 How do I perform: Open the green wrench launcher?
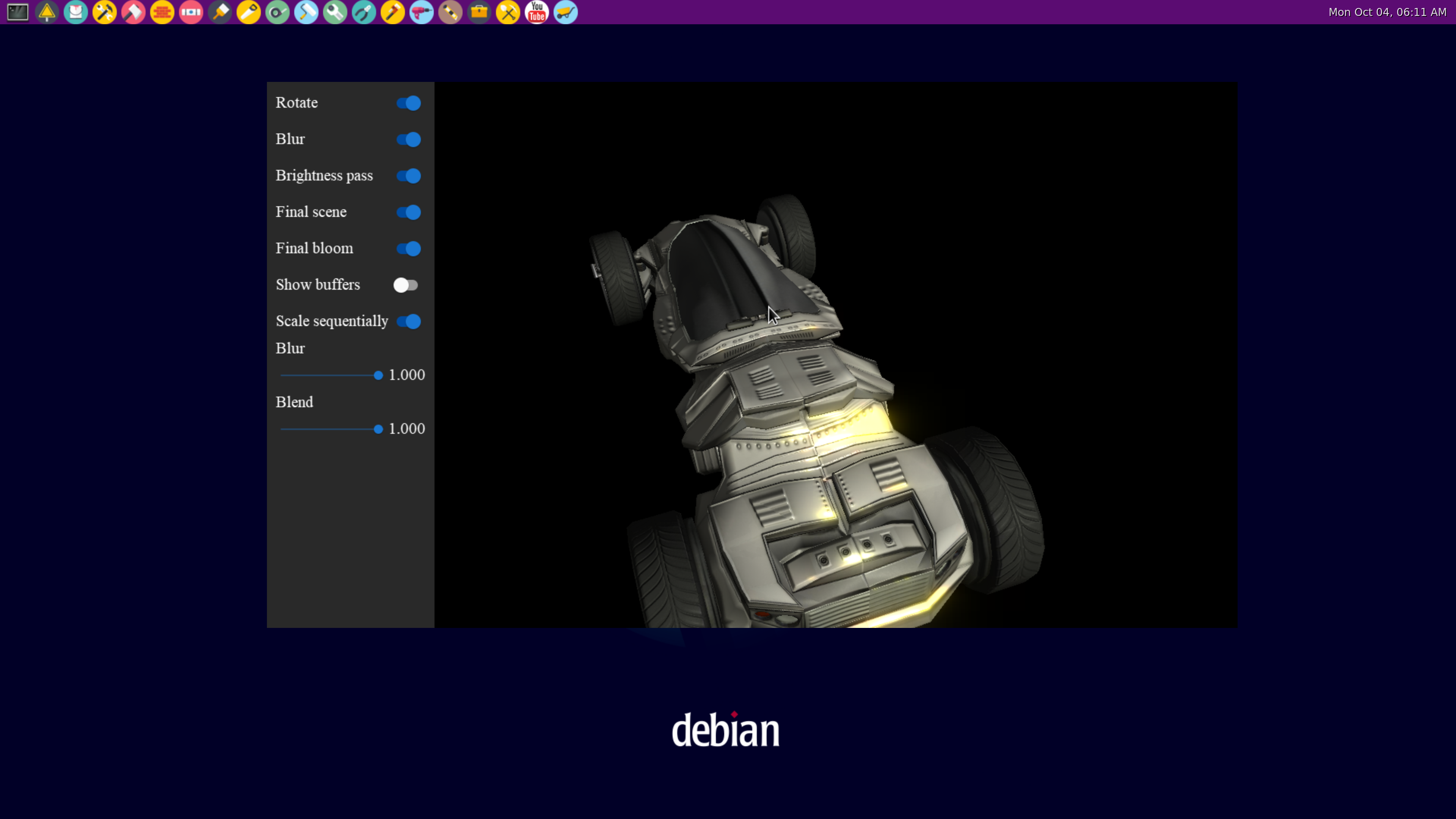[335, 12]
